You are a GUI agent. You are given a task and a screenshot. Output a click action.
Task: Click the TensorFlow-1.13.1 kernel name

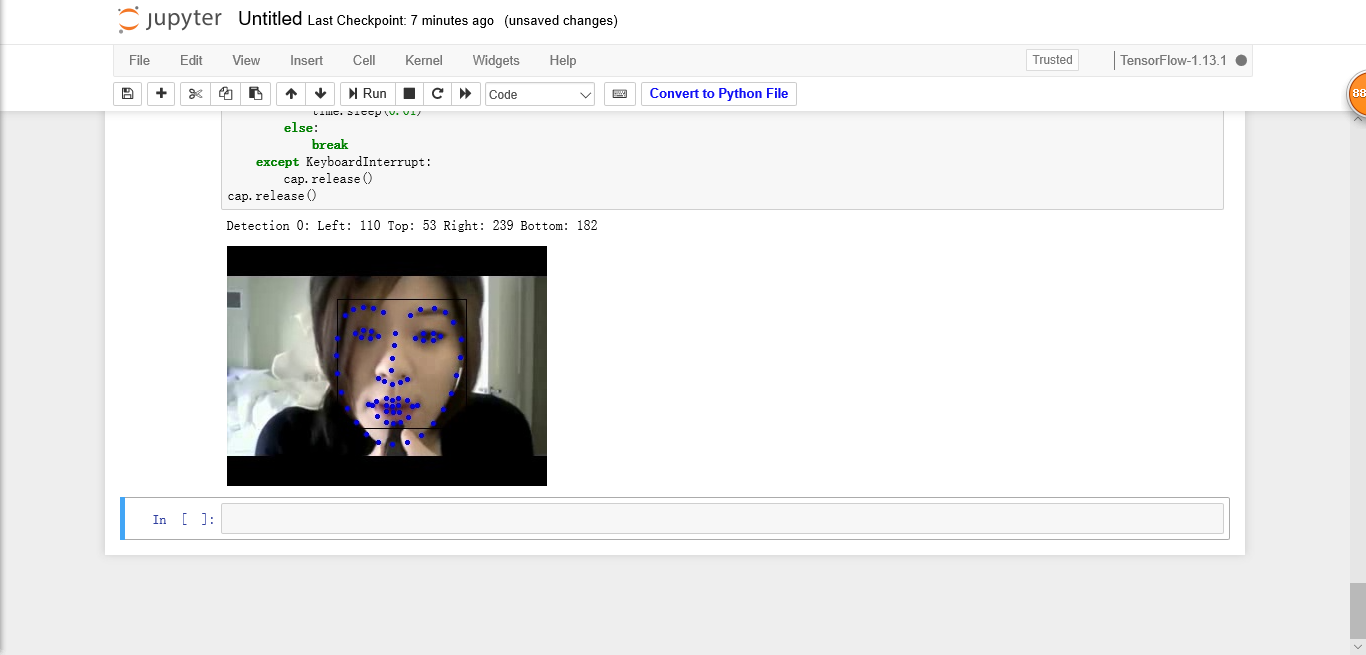tap(1173, 60)
